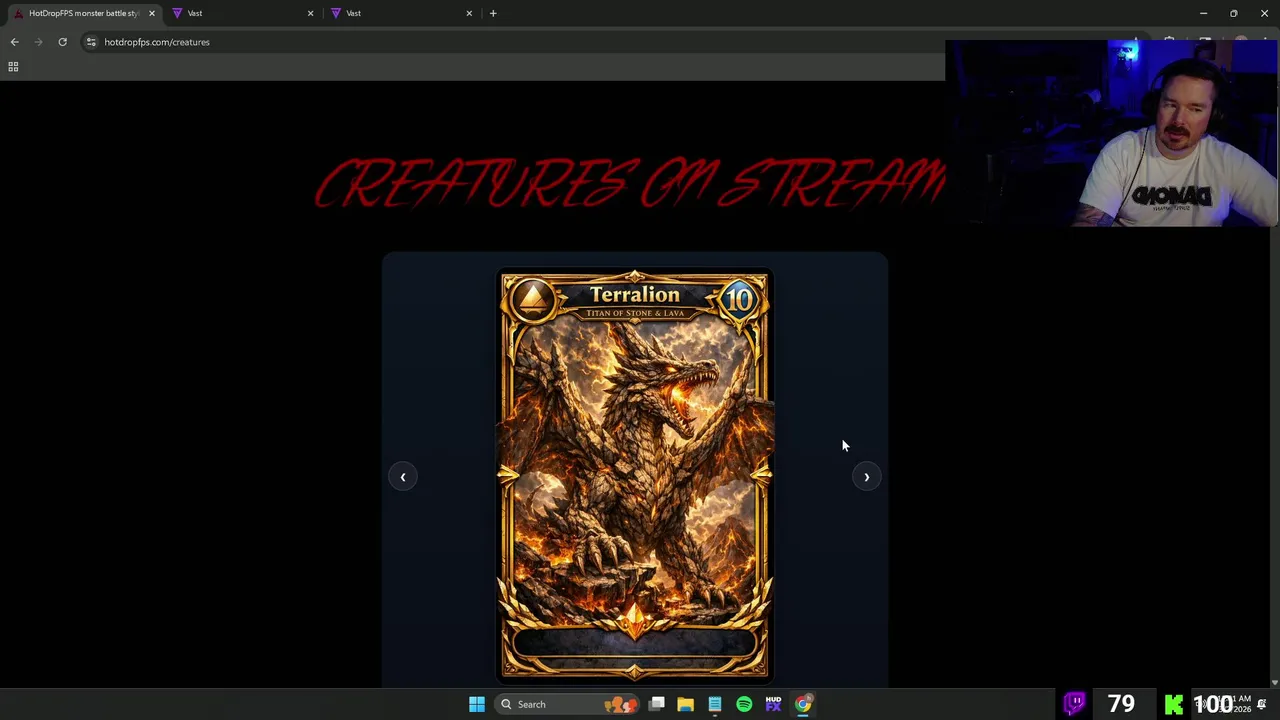Open Google Chrome from the taskbar
Viewport: 1280px width, 720px height.
point(803,704)
